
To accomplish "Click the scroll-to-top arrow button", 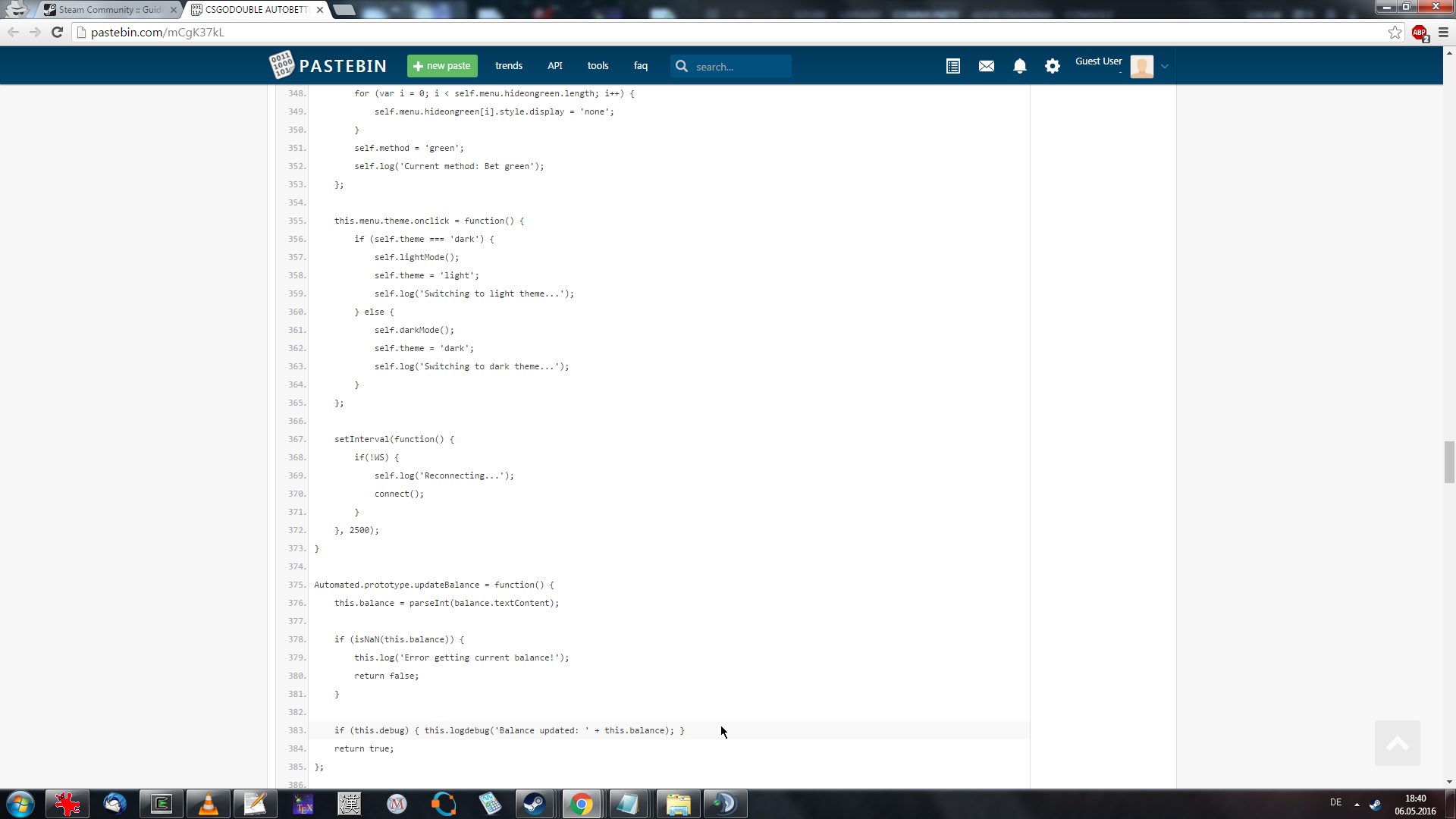I will click(x=1397, y=743).
